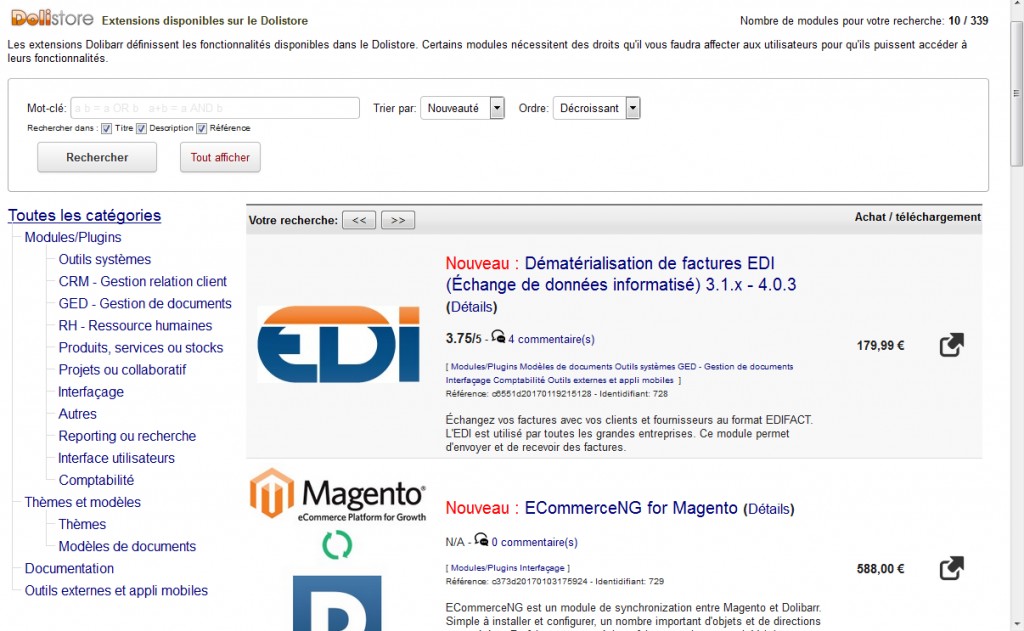Open Reporting ou recherche category

click(127, 436)
